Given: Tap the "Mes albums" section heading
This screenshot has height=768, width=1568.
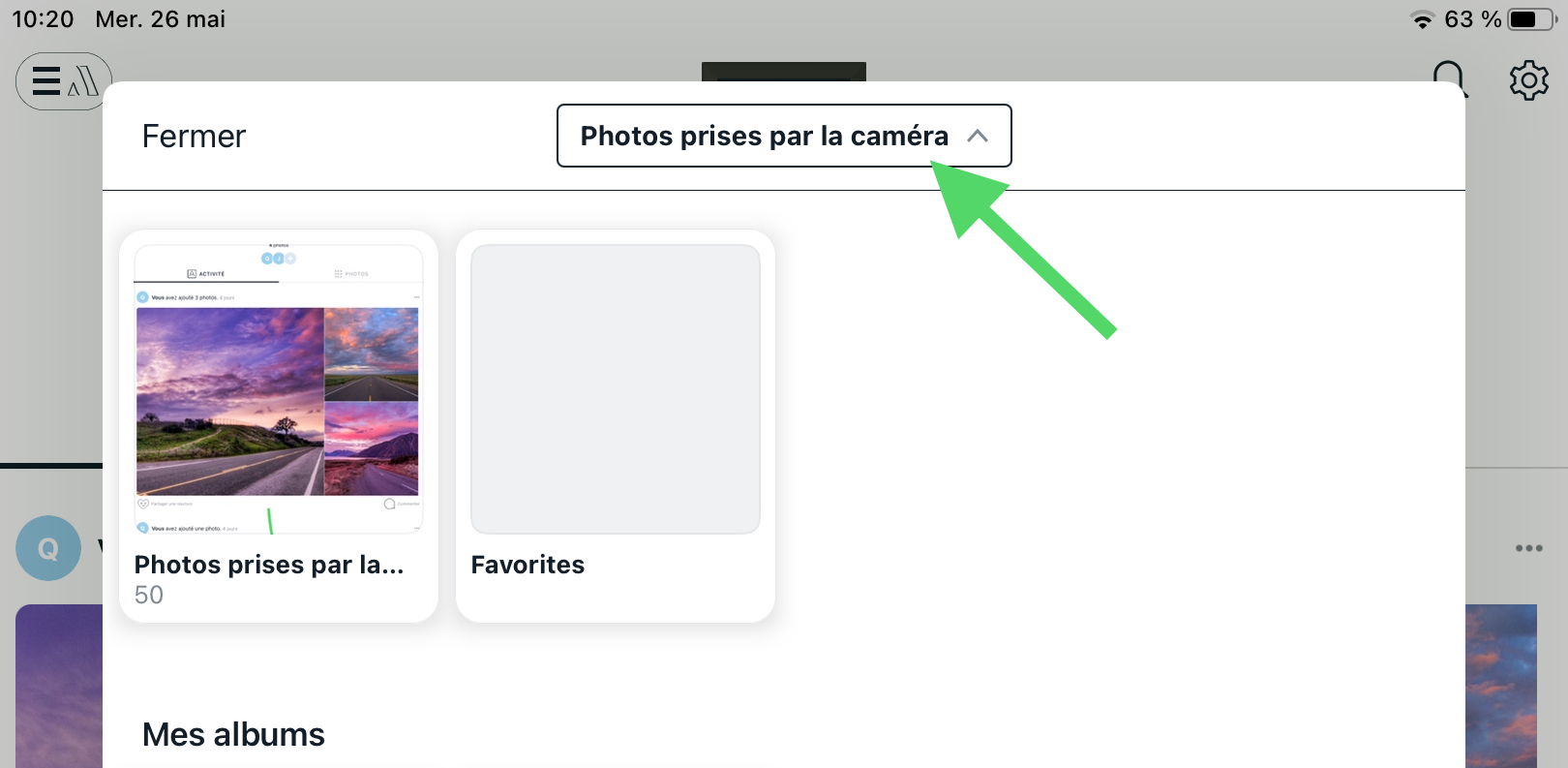Looking at the screenshot, I should [233, 735].
